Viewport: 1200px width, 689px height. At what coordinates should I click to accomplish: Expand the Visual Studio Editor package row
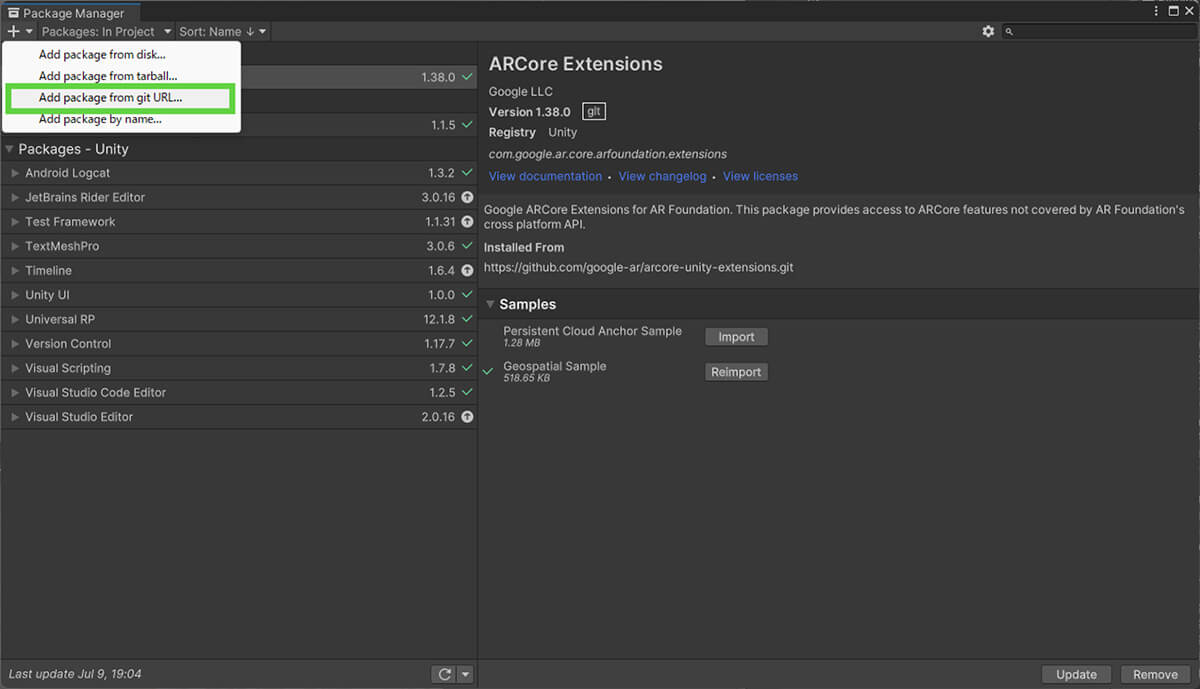(15, 417)
